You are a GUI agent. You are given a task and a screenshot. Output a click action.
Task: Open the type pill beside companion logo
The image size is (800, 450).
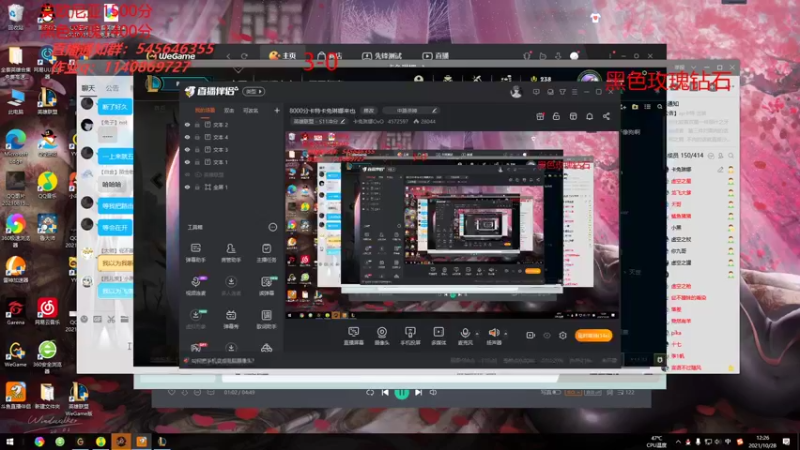coord(254,91)
